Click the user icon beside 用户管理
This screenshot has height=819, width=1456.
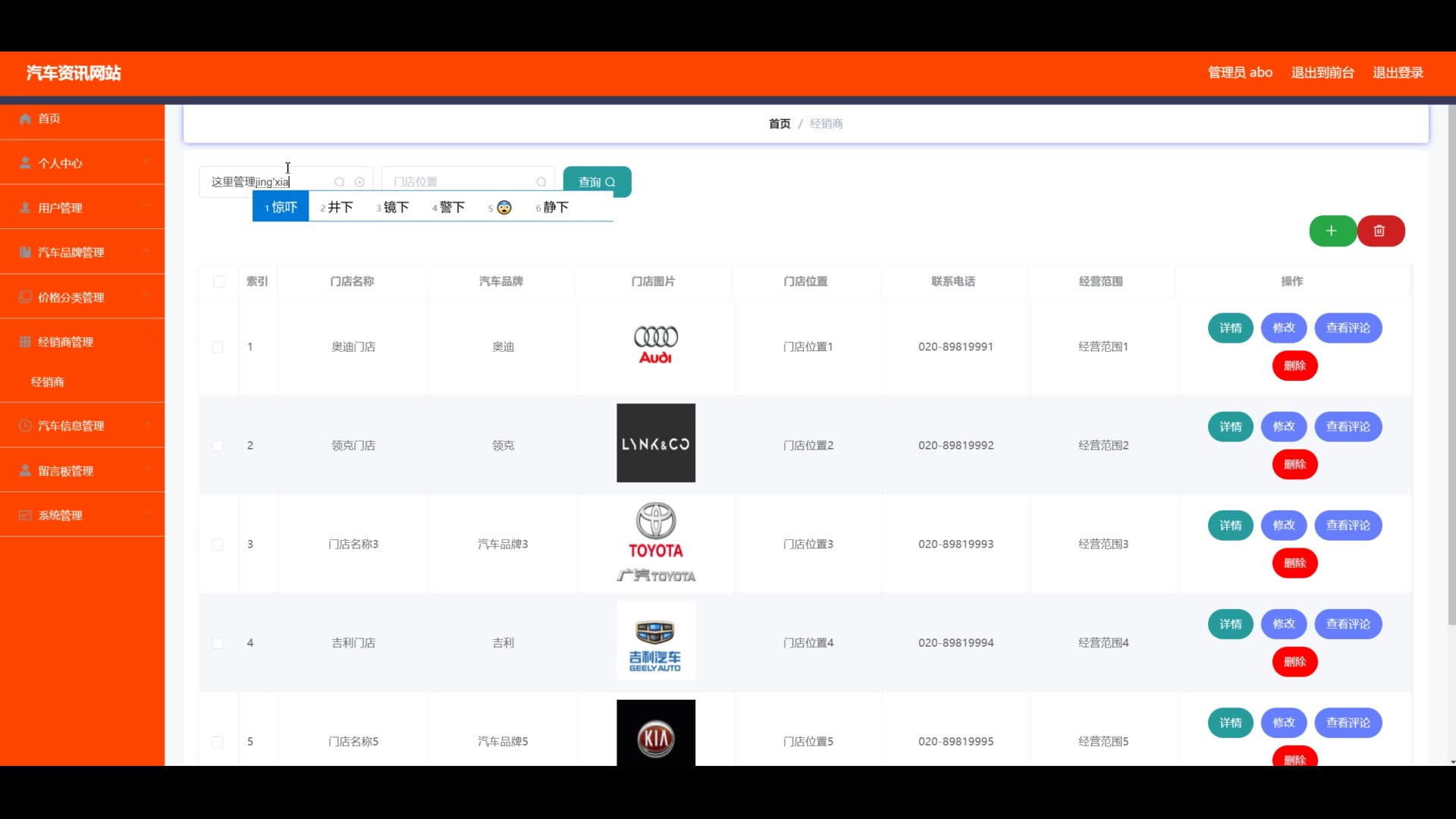(25, 208)
